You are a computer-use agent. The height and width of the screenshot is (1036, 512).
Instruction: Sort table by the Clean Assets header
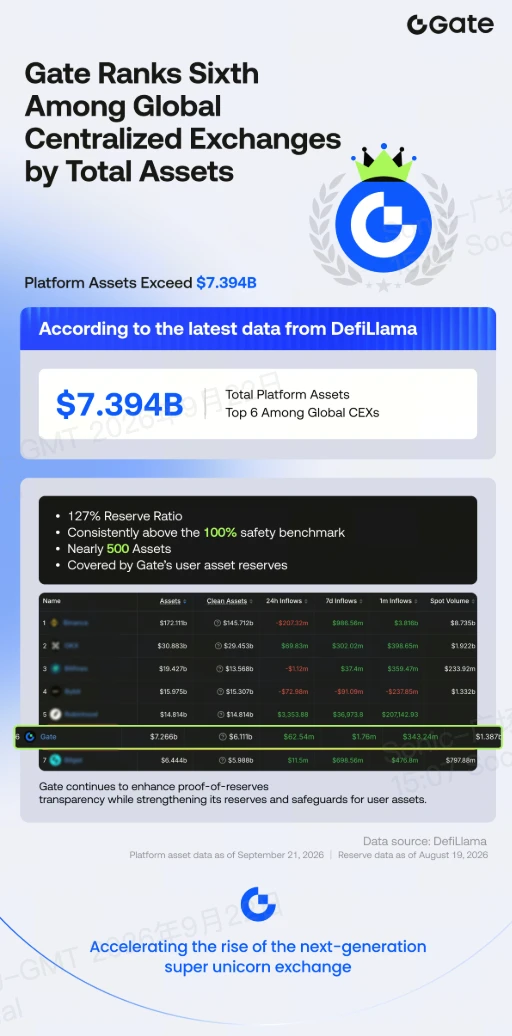(x=227, y=601)
